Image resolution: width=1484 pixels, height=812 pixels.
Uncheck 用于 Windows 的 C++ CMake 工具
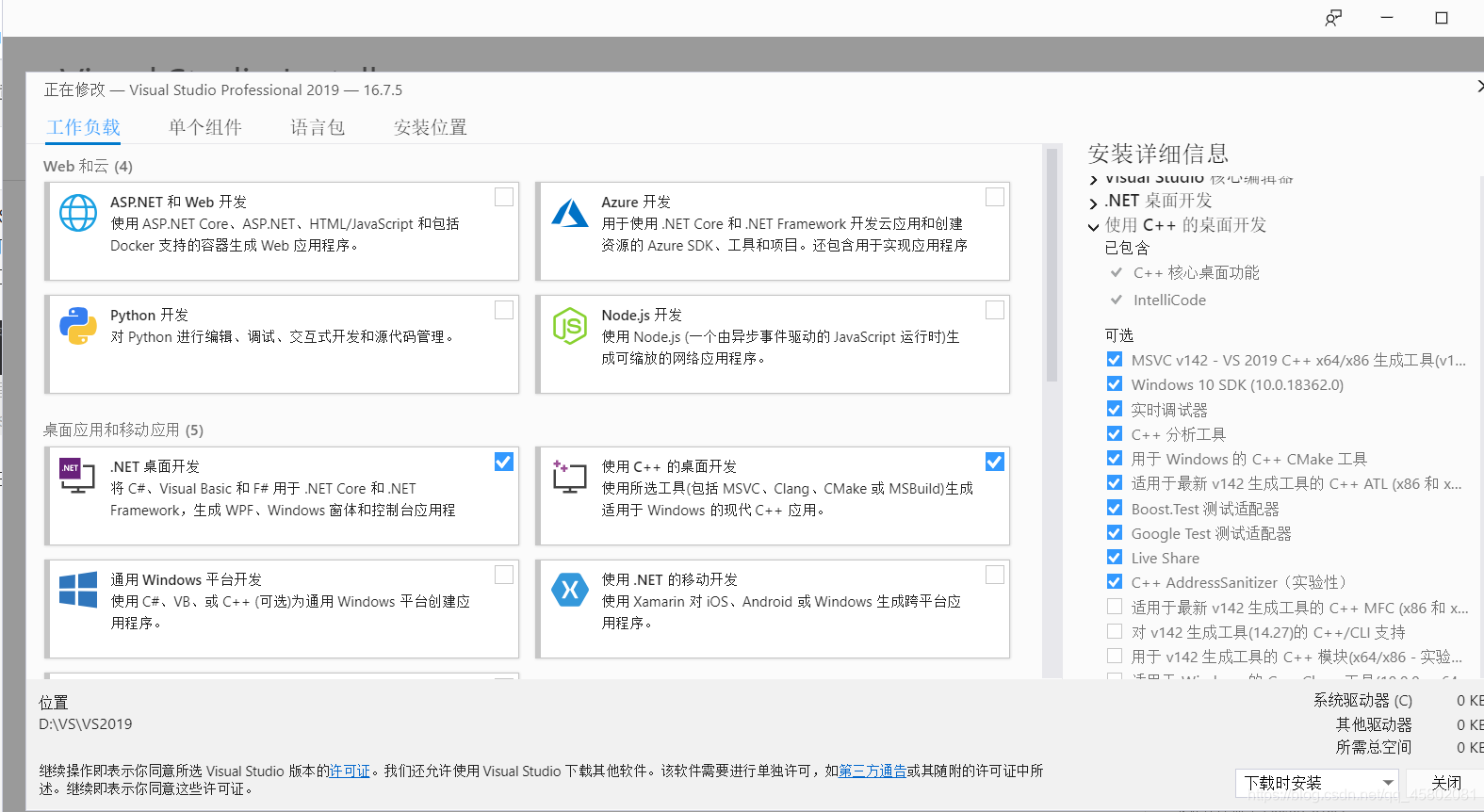click(x=1115, y=458)
